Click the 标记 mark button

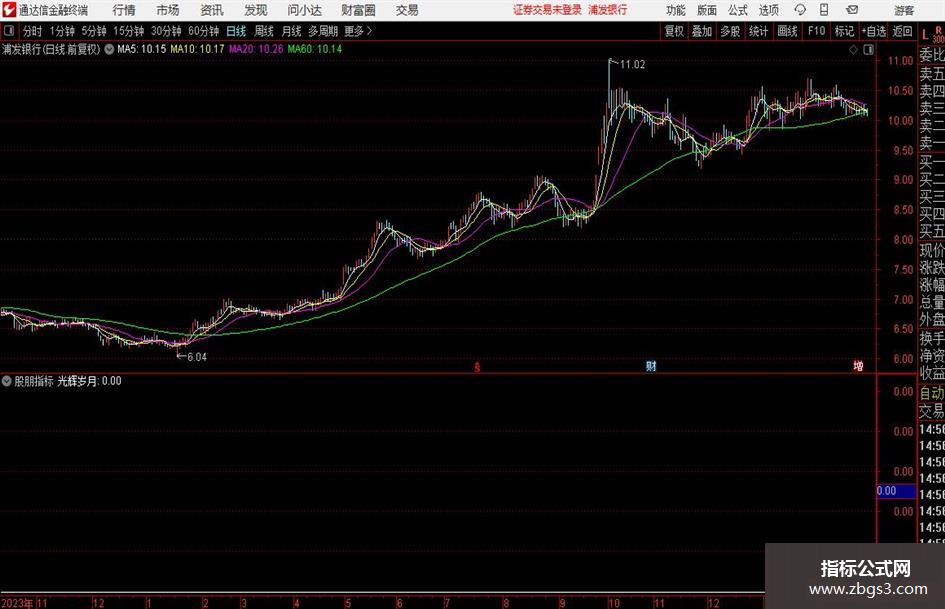click(x=844, y=31)
